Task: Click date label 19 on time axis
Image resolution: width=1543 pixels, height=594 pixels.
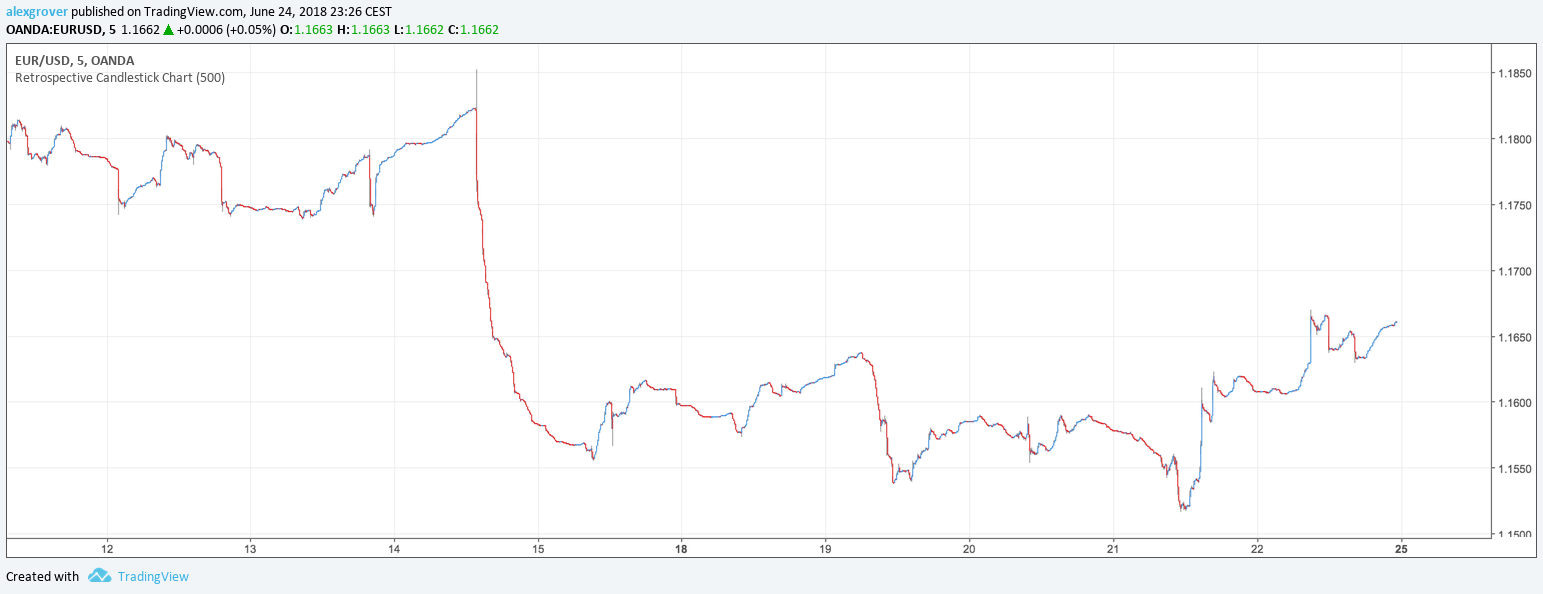Action: pos(825,548)
